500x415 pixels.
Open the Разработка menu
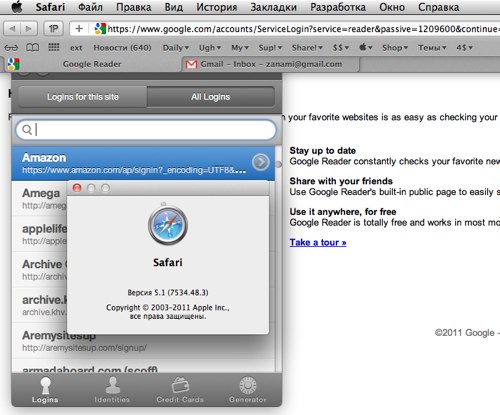pos(338,7)
